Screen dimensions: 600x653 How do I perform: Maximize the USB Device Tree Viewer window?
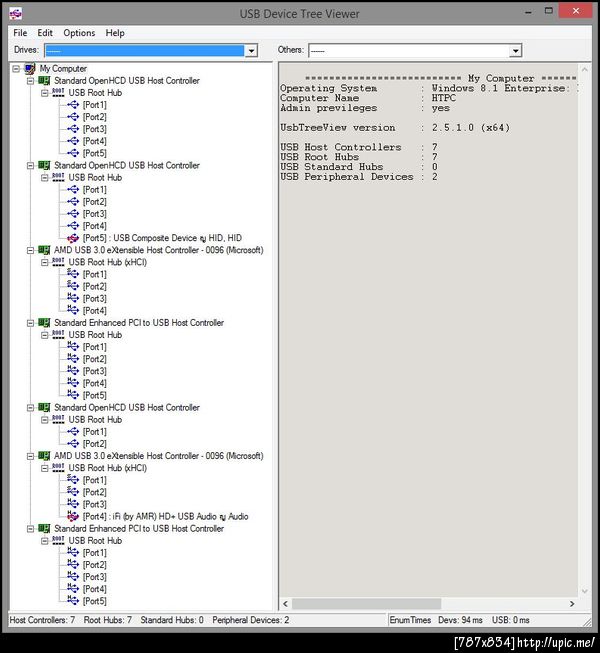549,11
